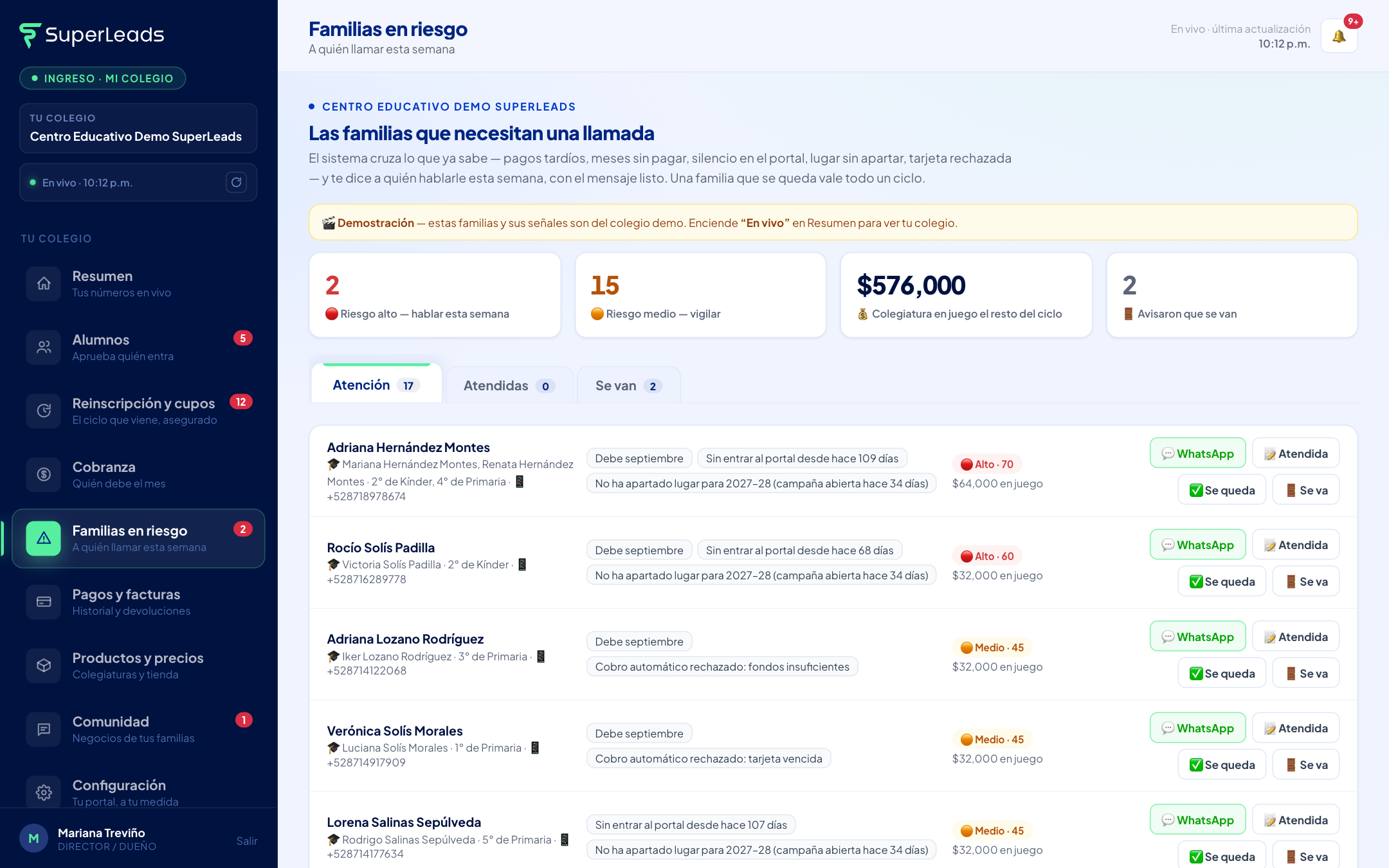Click phone icon in Rocío Solís Padilla row
1389x868 pixels.
(522, 565)
